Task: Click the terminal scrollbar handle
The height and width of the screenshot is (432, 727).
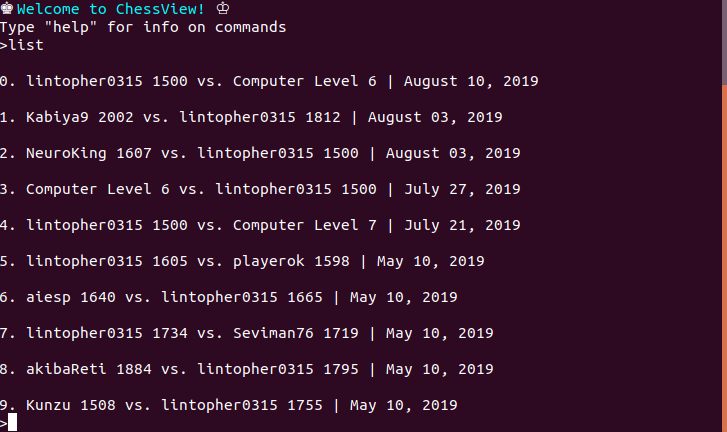Action: 724,258
